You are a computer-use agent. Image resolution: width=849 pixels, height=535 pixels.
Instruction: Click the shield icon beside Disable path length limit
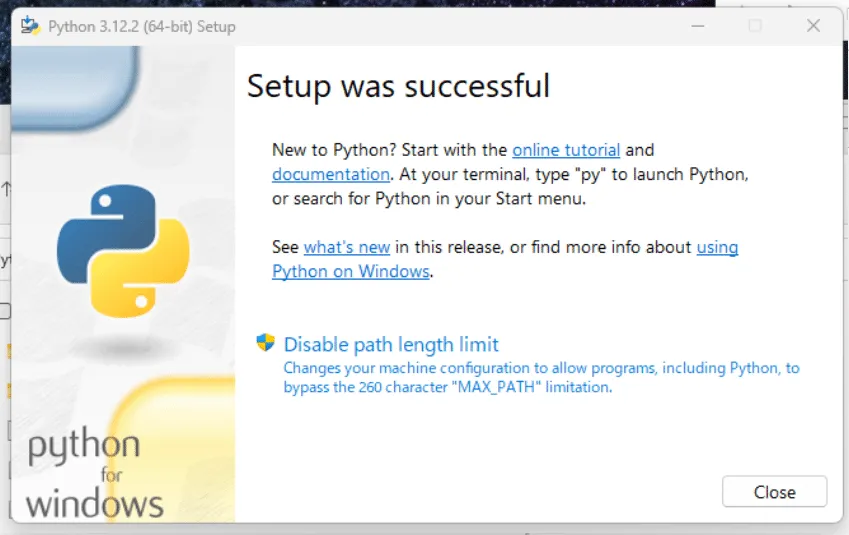coord(265,343)
